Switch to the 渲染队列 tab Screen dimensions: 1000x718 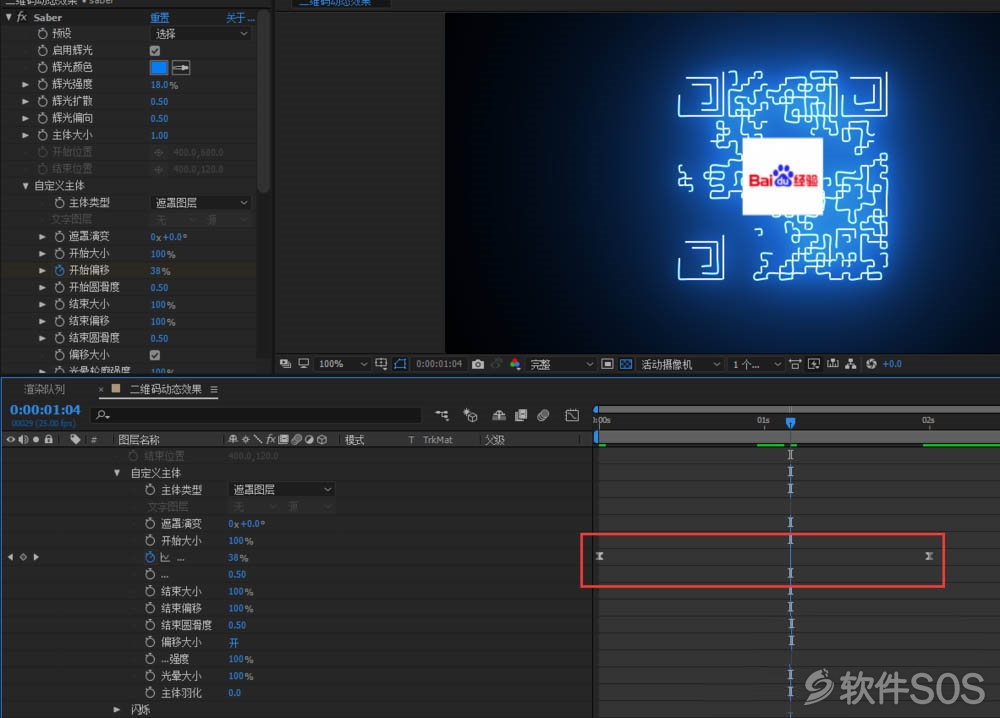[x=45, y=389]
